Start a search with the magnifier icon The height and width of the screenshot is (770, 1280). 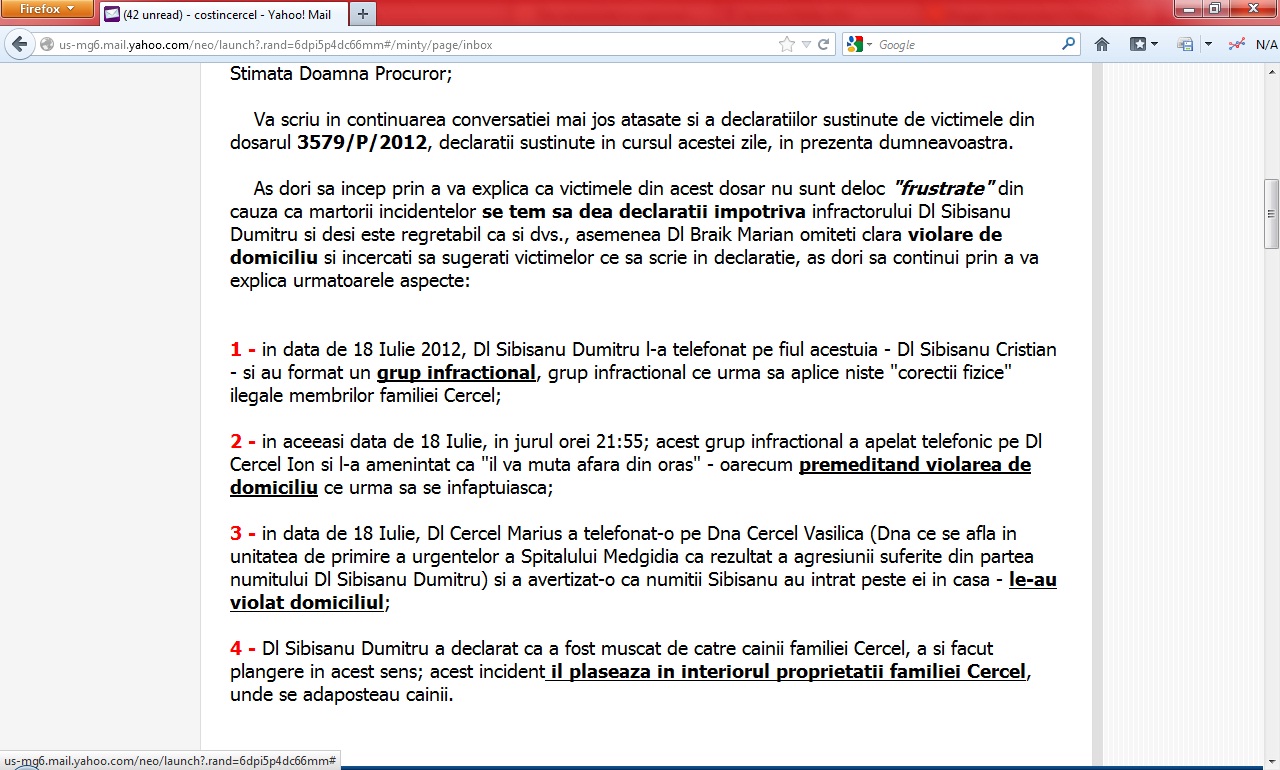click(1068, 43)
